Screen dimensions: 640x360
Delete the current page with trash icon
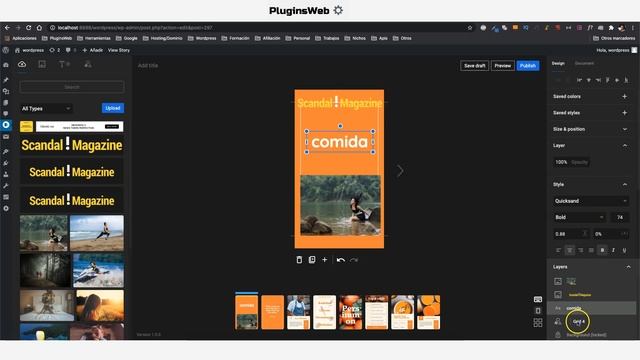299,260
